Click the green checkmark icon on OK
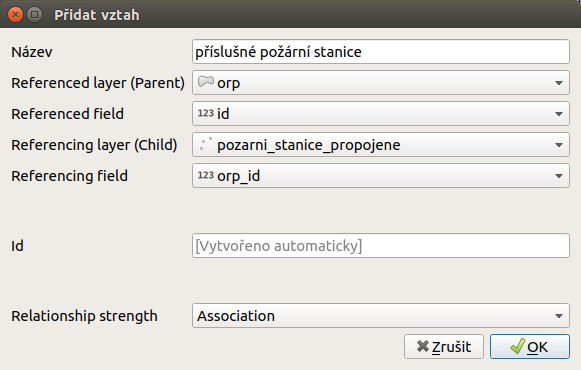Image resolution: width=581 pixels, height=370 pixels. coord(518,346)
